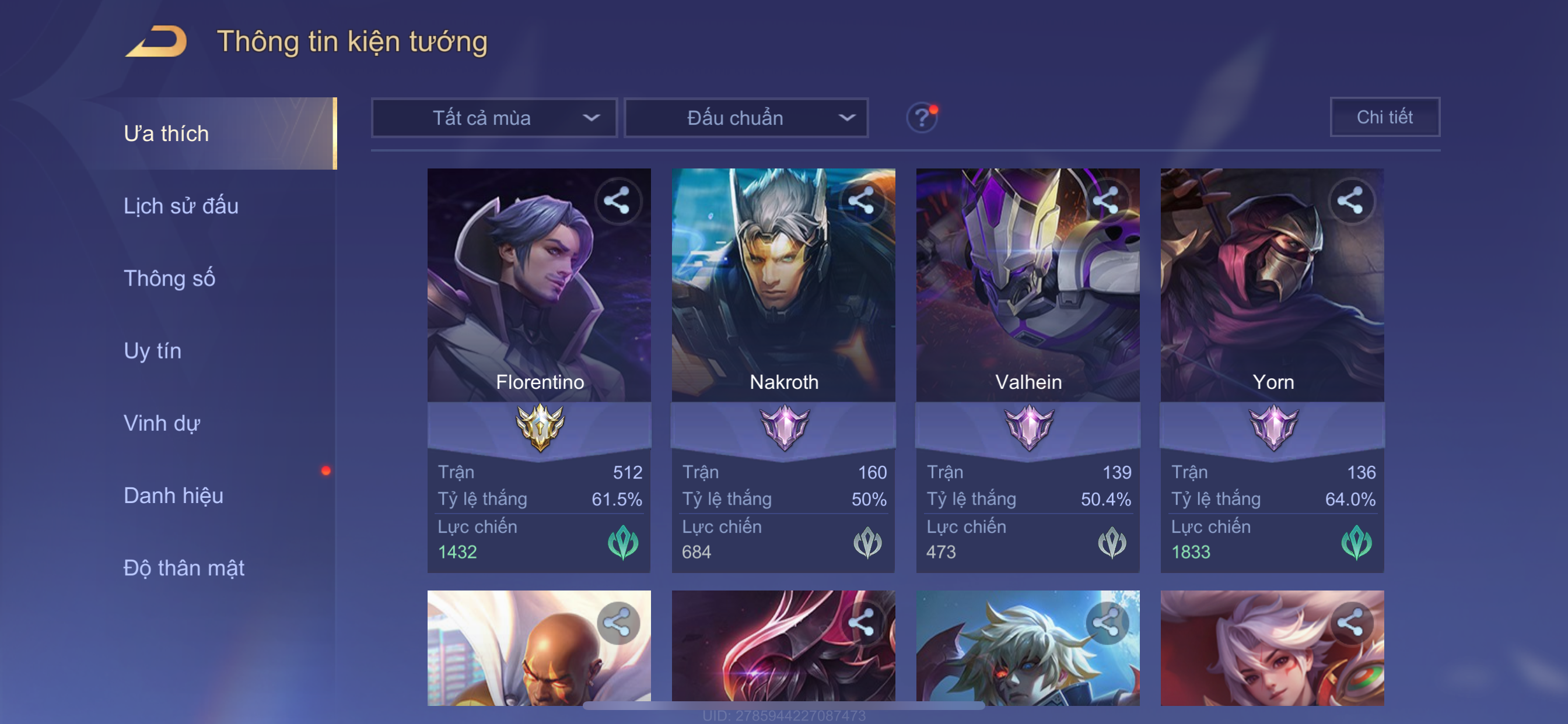The height and width of the screenshot is (724, 1568).
Task: Select the Danh hiệu menu item
Action: point(173,495)
